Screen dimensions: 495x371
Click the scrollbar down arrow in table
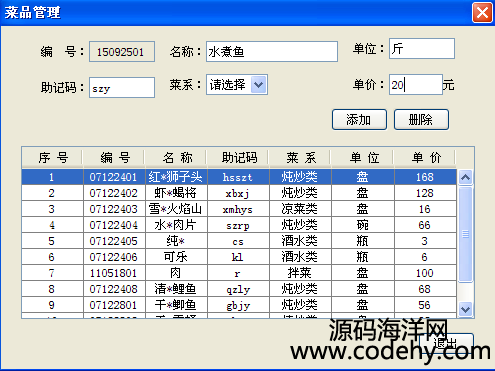click(465, 309)
